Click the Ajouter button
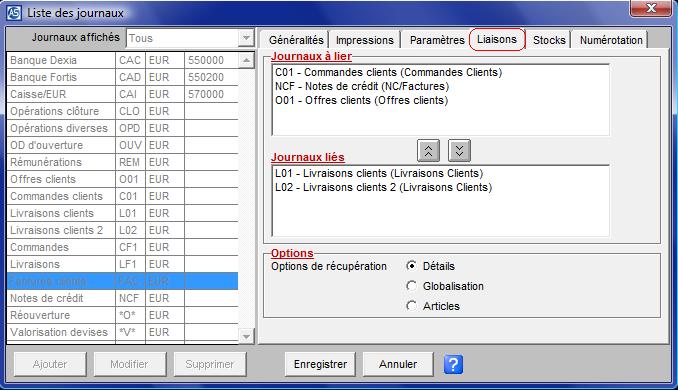Viewport: 678px width, 390px height. [50, 364]
